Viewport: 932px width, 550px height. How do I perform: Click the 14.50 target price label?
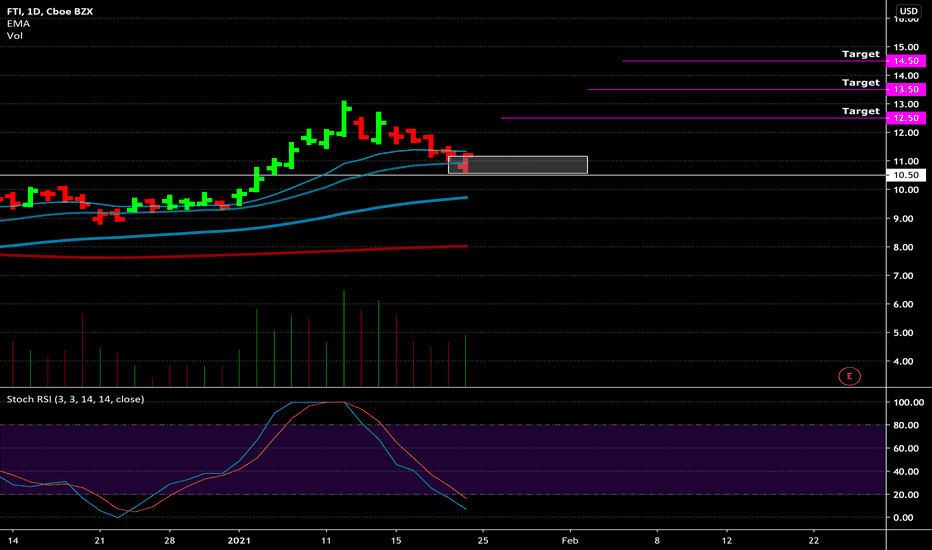906,61
